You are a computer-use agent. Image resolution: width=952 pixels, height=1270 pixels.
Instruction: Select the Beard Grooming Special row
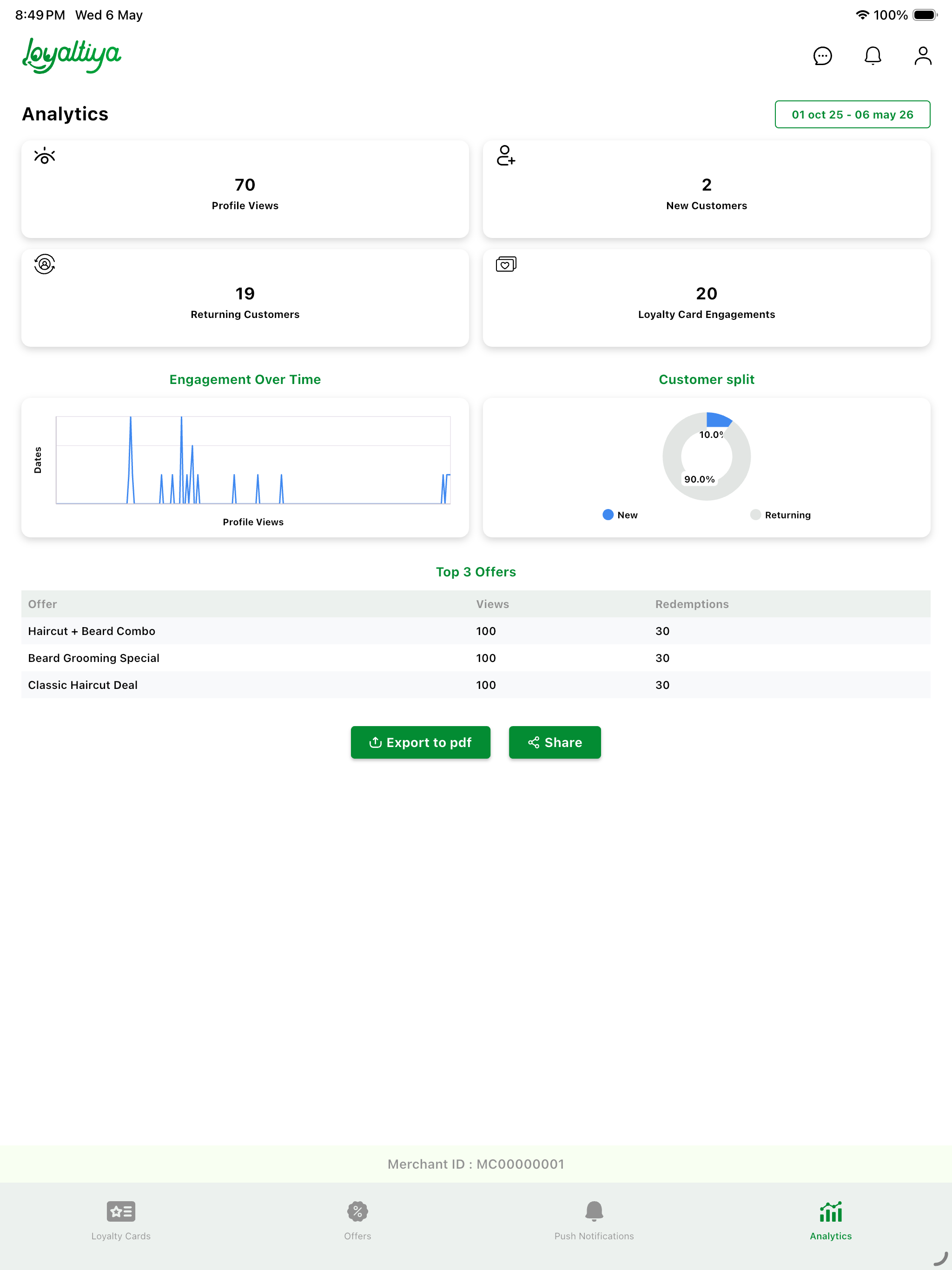(476, 658)
